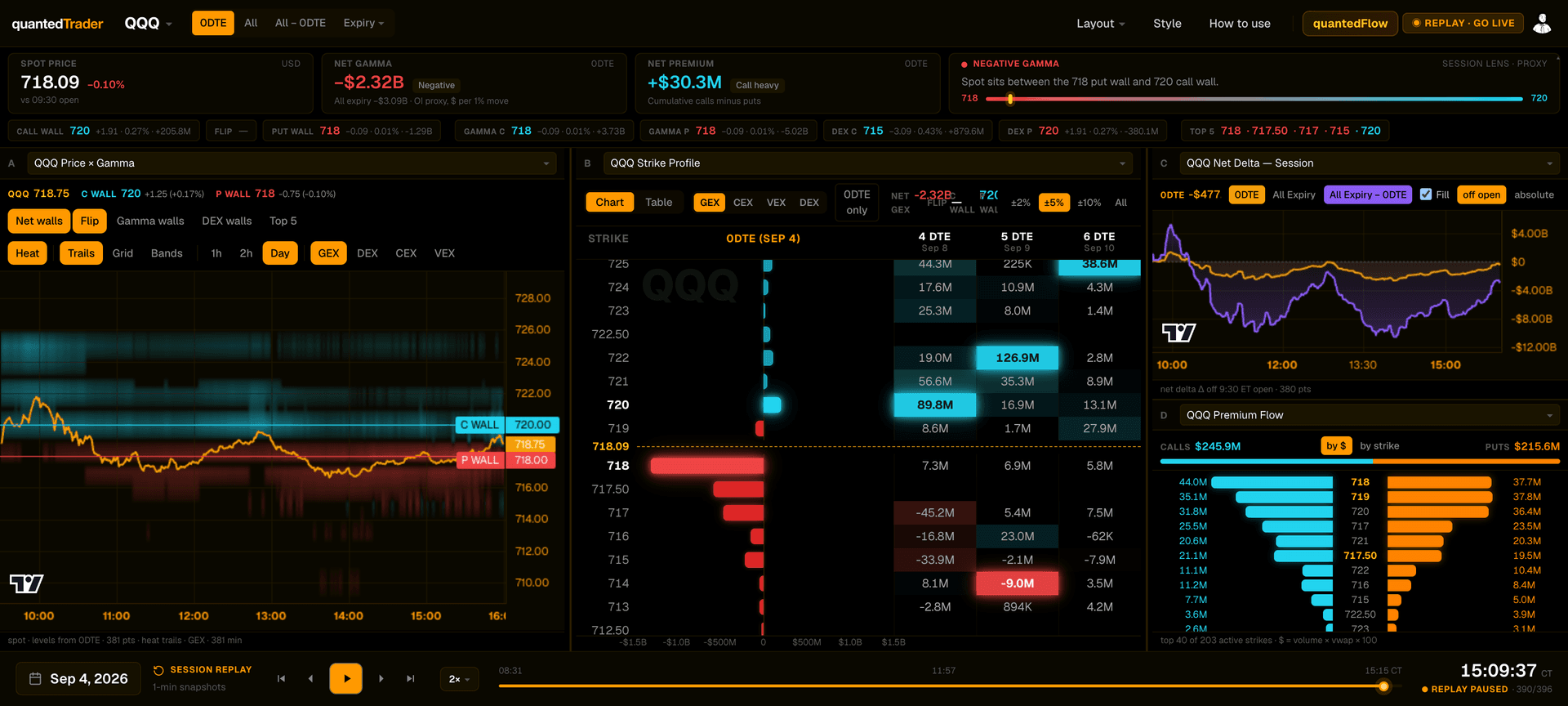Open the QQQ ticker dropdown
The width and height of the screenshot is (1568, 706).
pos(149,24)
